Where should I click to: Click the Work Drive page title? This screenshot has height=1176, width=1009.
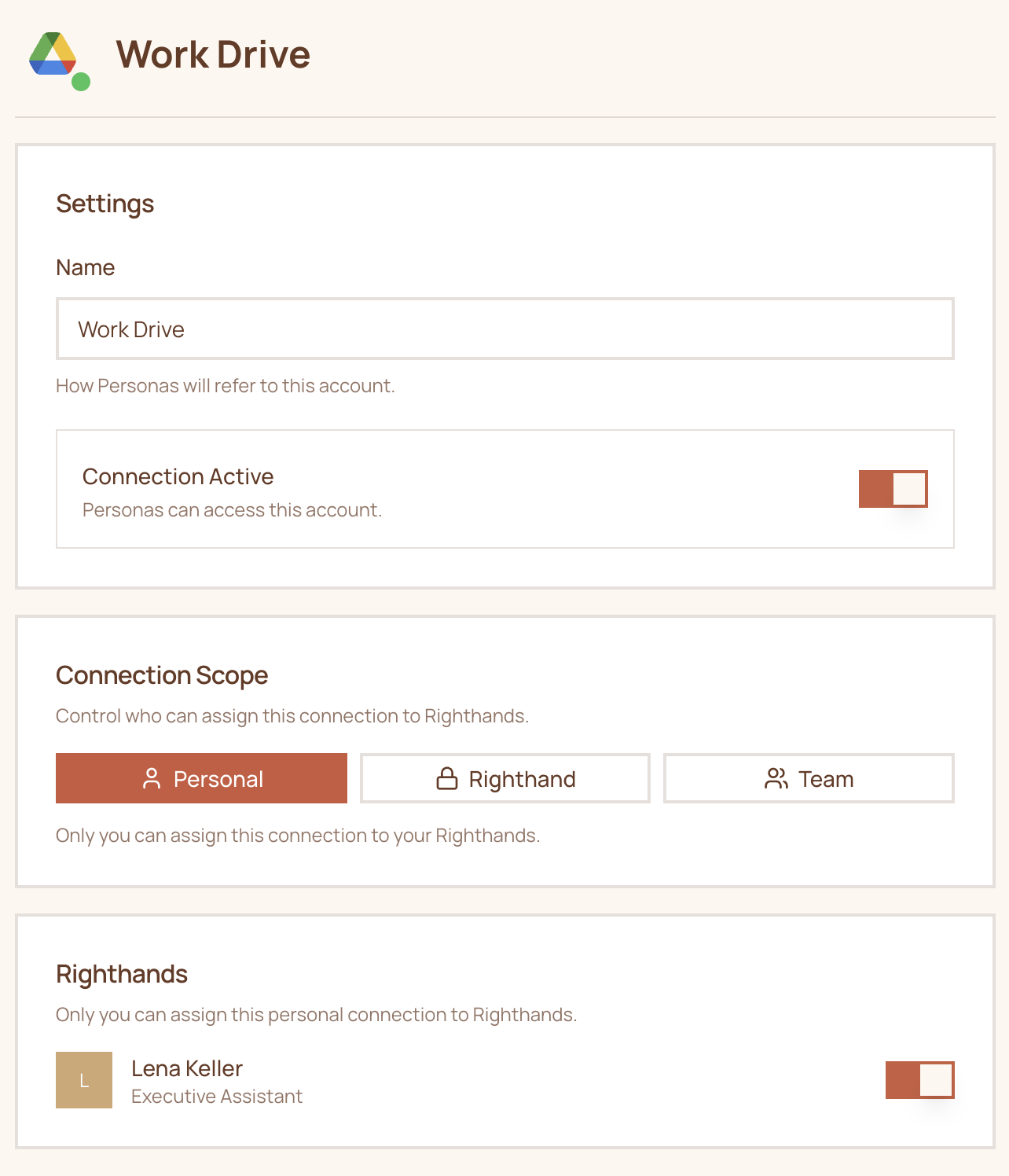point(214,54)
